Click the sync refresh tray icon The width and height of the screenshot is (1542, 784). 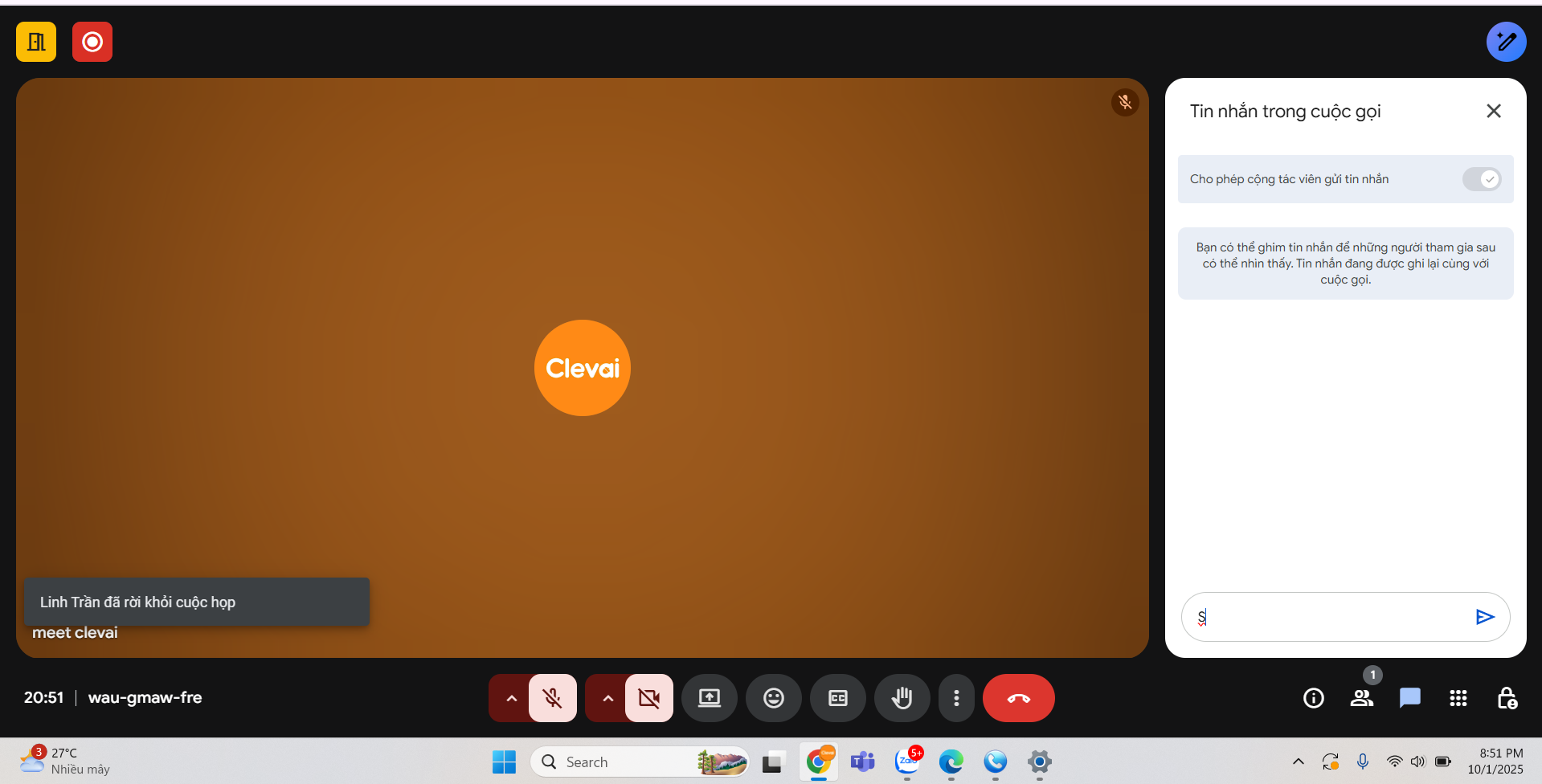point(1331,762)
